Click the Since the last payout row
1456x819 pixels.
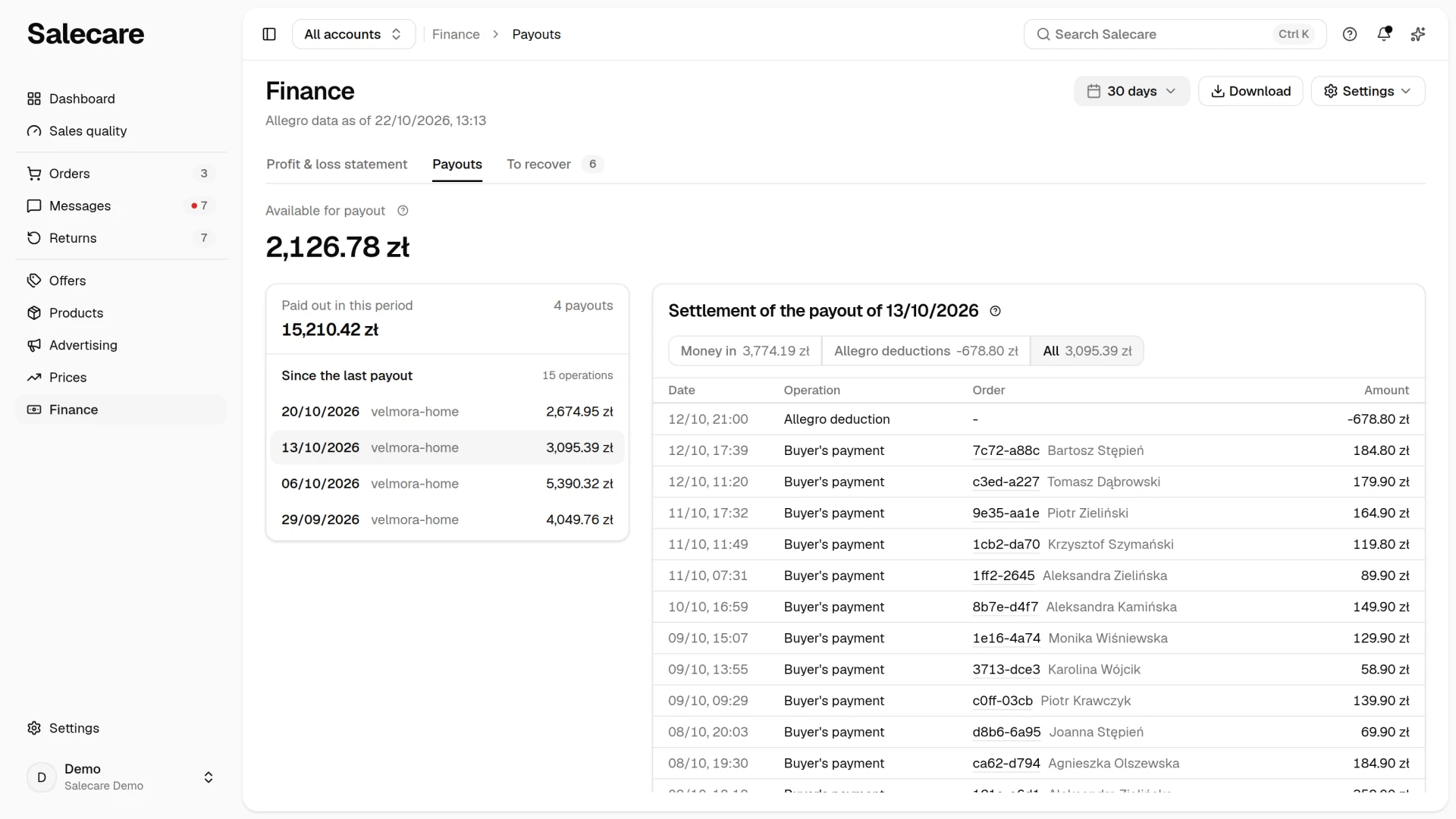447,375
